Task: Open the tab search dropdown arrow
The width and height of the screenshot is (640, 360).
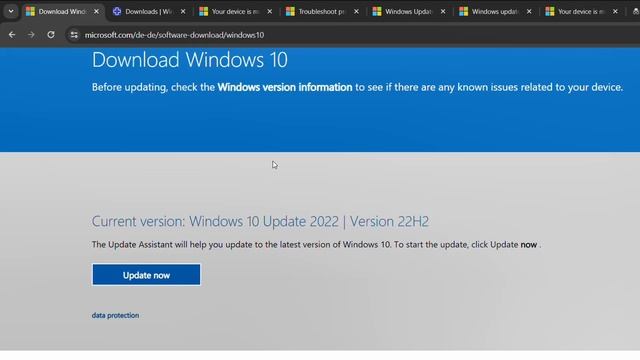Action: coord(11,11)
